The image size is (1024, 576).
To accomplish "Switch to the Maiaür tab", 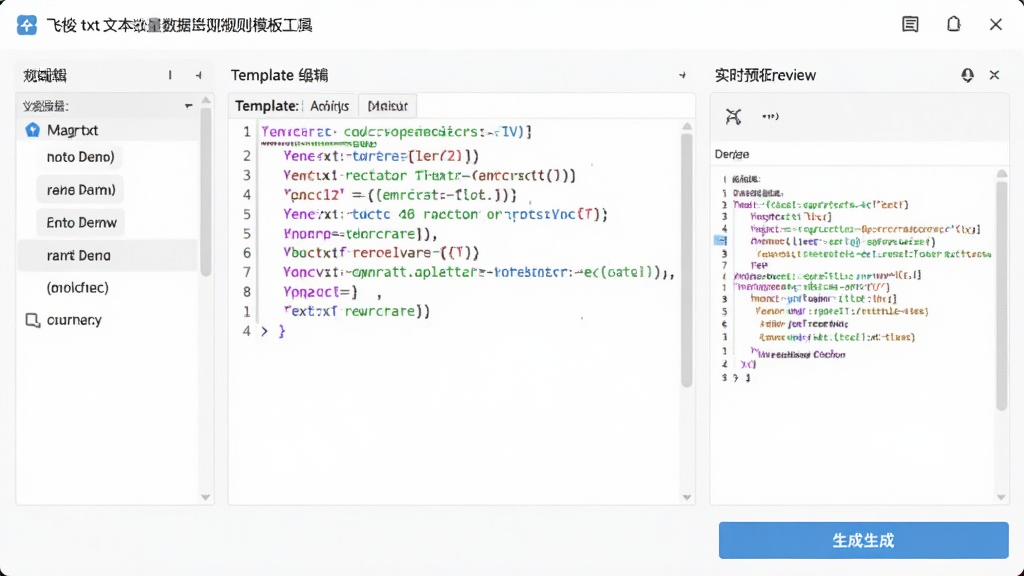I will click(387, 106).
